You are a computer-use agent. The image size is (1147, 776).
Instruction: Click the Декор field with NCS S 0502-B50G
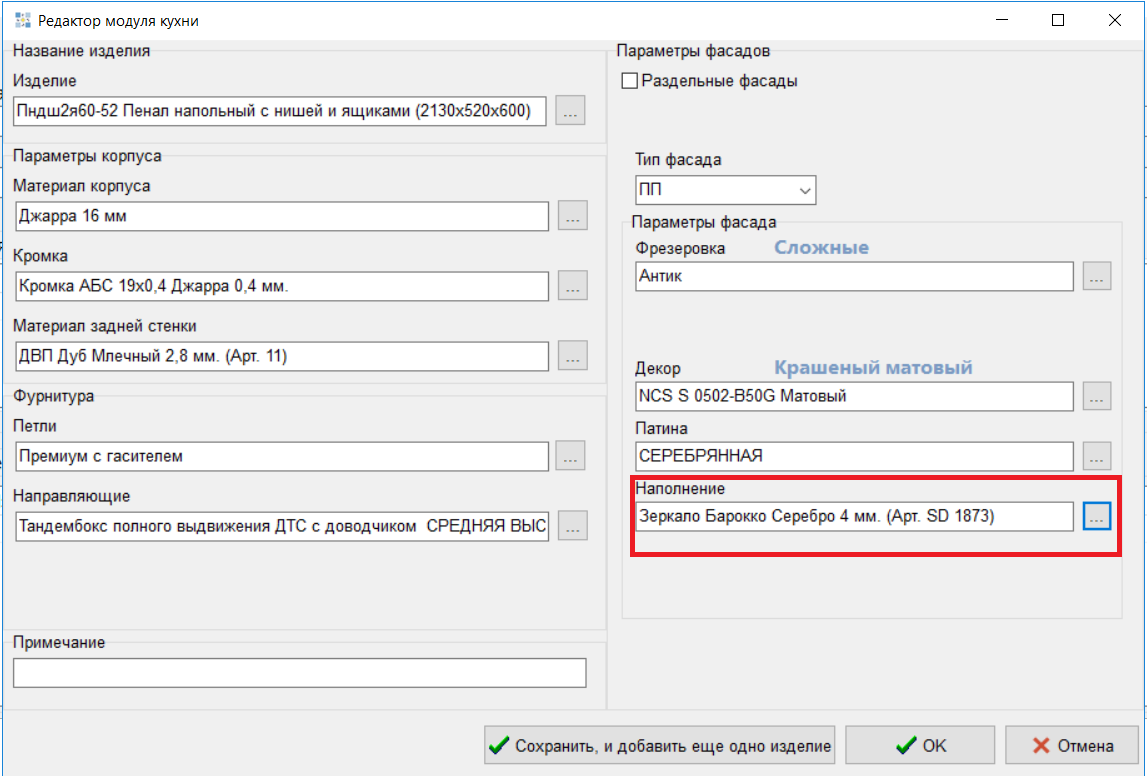click(854, 396)
